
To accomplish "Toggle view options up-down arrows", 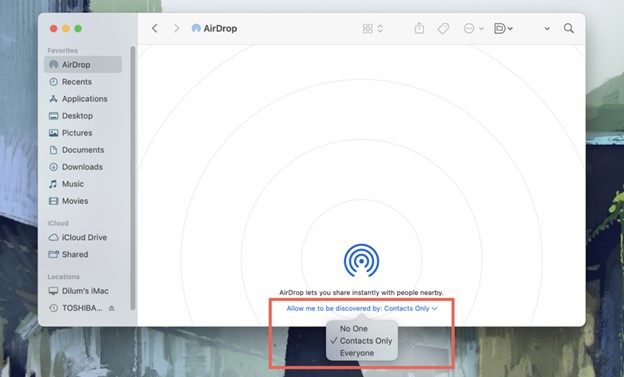I will pos(380,28).
